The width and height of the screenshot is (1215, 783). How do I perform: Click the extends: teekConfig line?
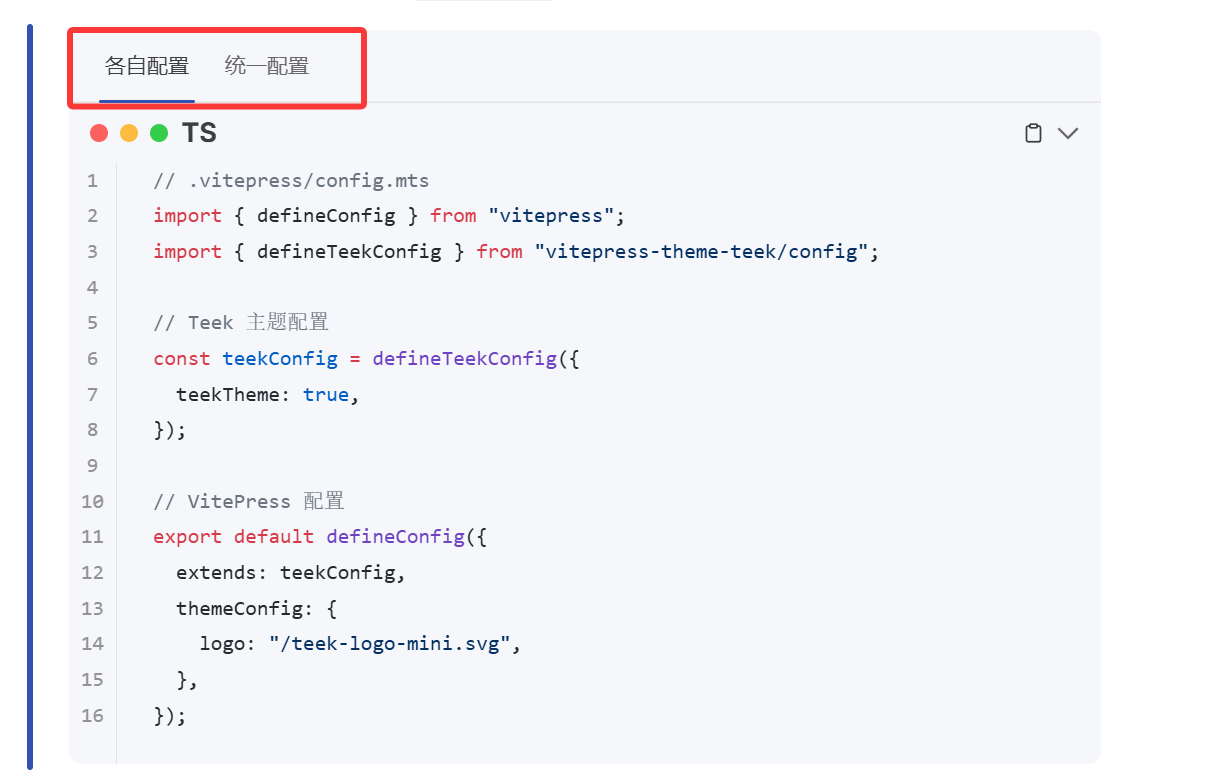tap(290, 573)
